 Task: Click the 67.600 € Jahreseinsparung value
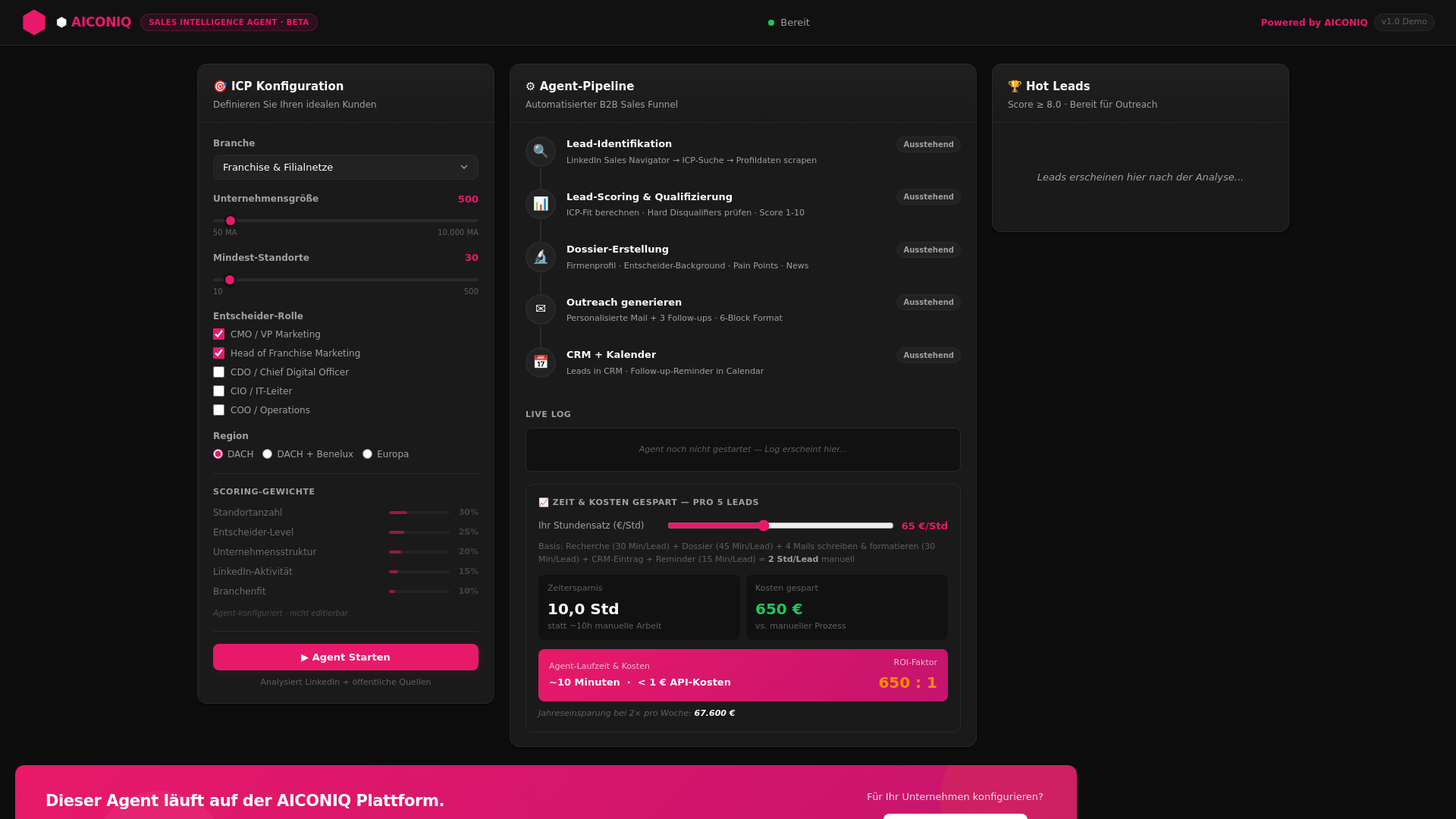tap(714, 714)
